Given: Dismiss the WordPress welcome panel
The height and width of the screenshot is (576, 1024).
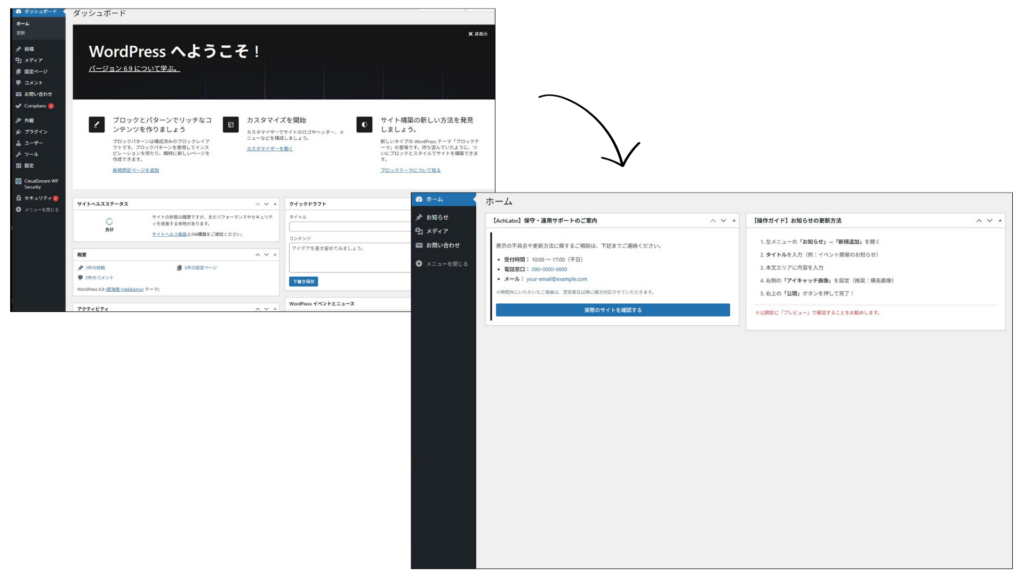Looking at the screenshot, I should pyautogui.click(x=480, y=34).
